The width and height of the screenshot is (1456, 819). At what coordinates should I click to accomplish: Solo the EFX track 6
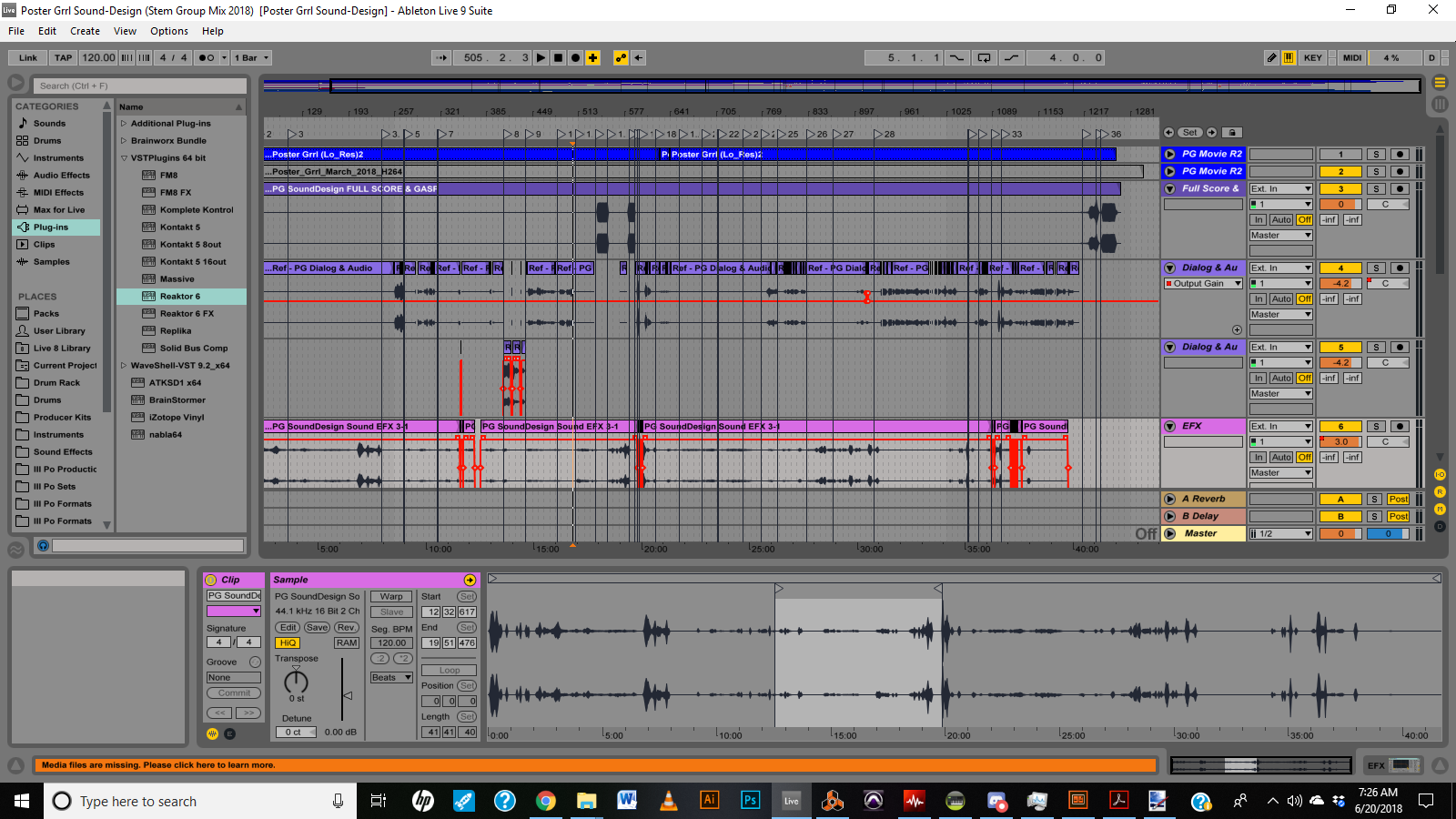pos(1377,427)
